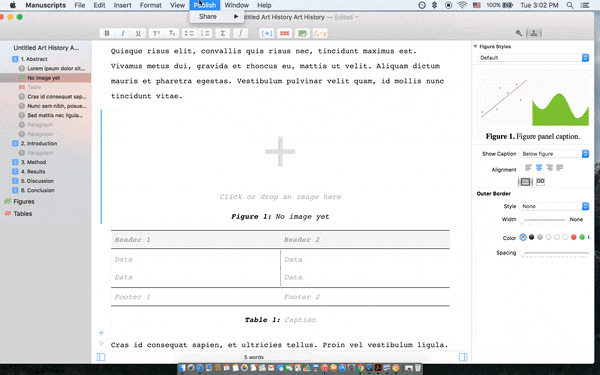The image size is (600, 375).
Task: Select the red border color swatch
Action: (574, 237)
